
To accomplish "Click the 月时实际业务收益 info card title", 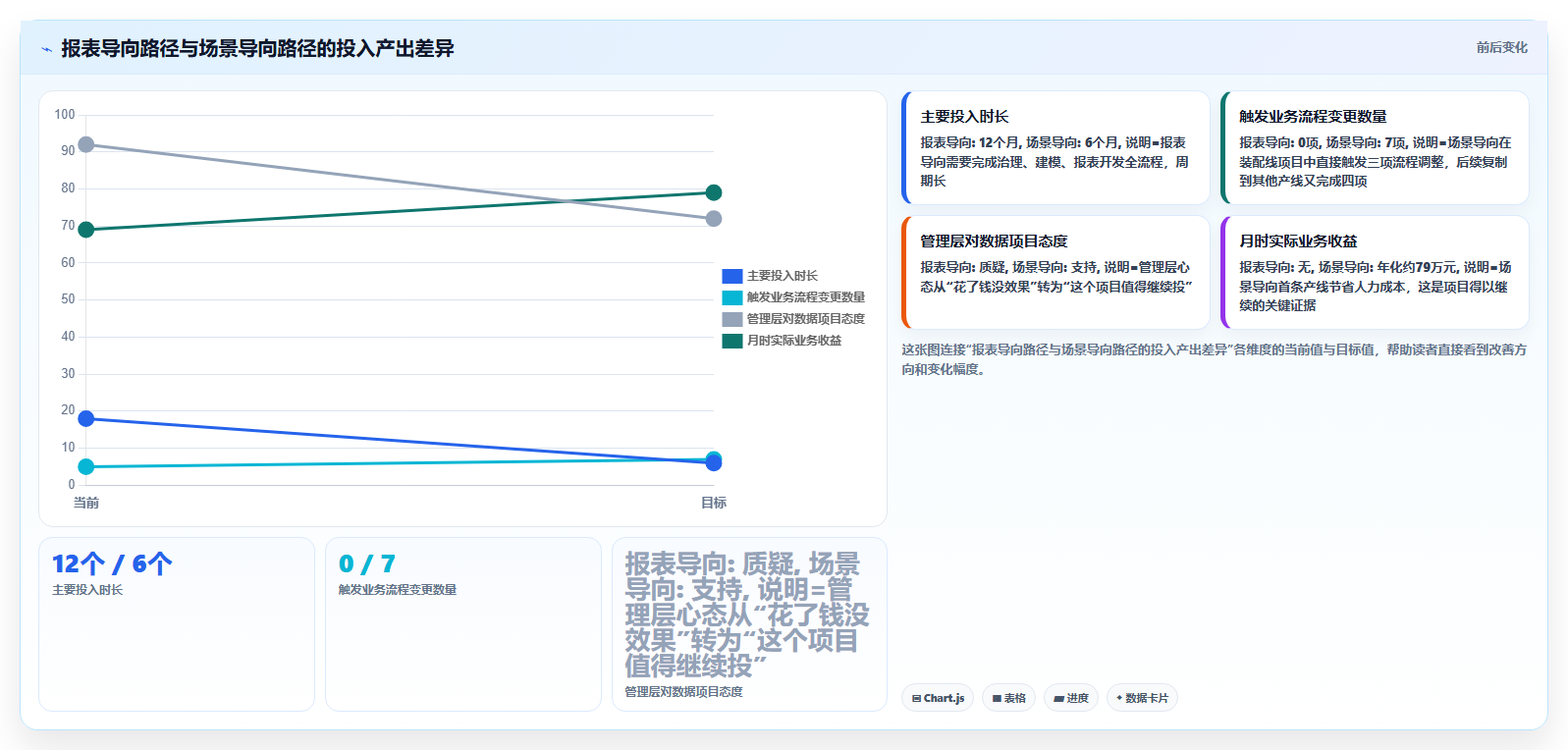I will 1298,241.
